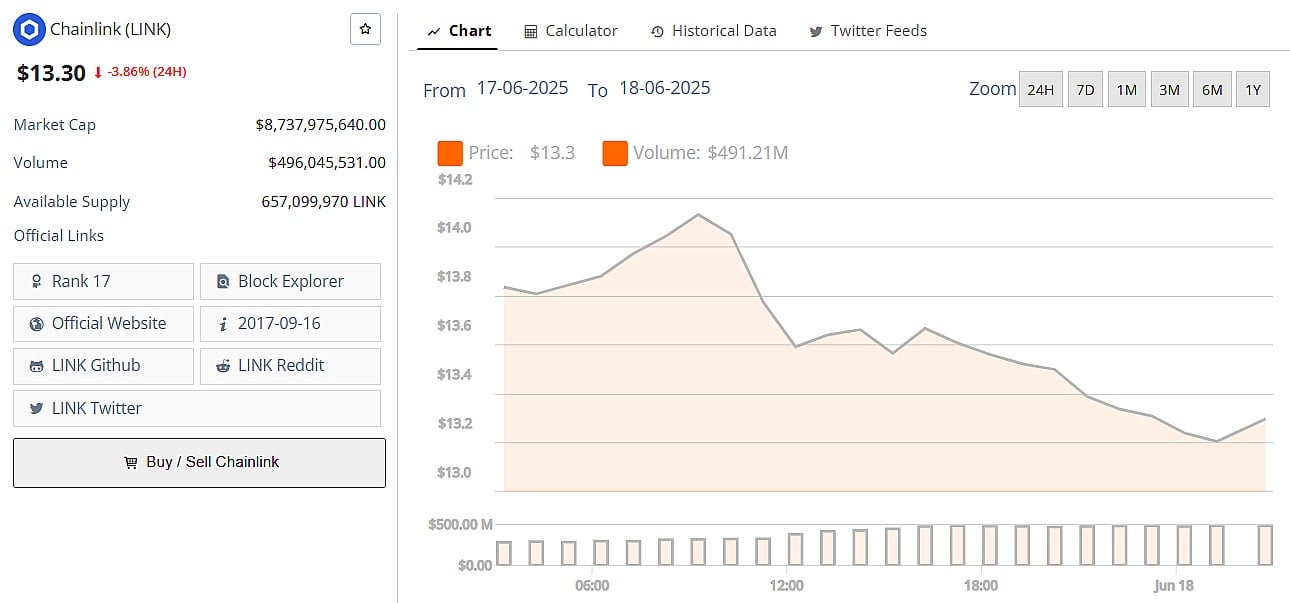Viewport: 1290px width, 603px height.
Task: Toggle the Price series orange swatch
Action: (450, 153)
